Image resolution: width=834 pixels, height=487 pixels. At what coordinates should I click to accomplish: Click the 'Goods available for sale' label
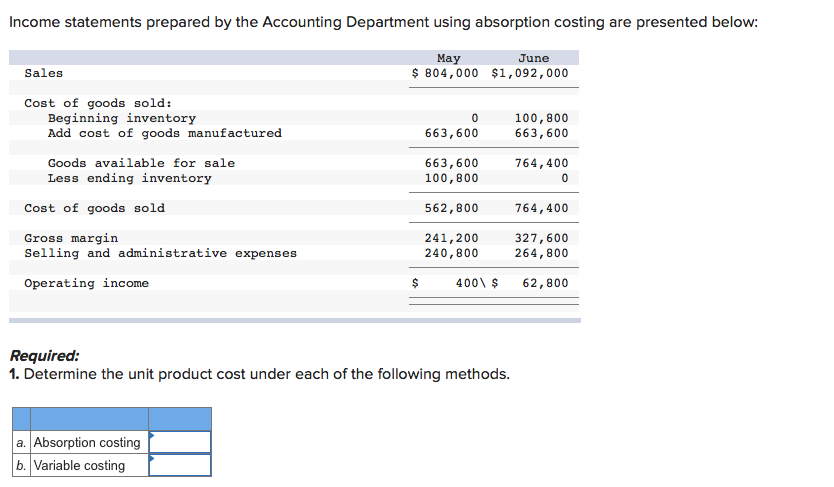[x=141, y=163]
